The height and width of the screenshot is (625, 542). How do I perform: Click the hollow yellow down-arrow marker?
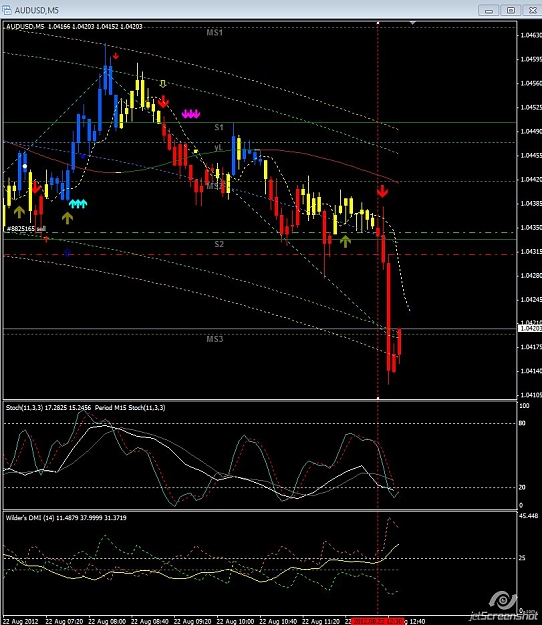[x=163, y=83]
